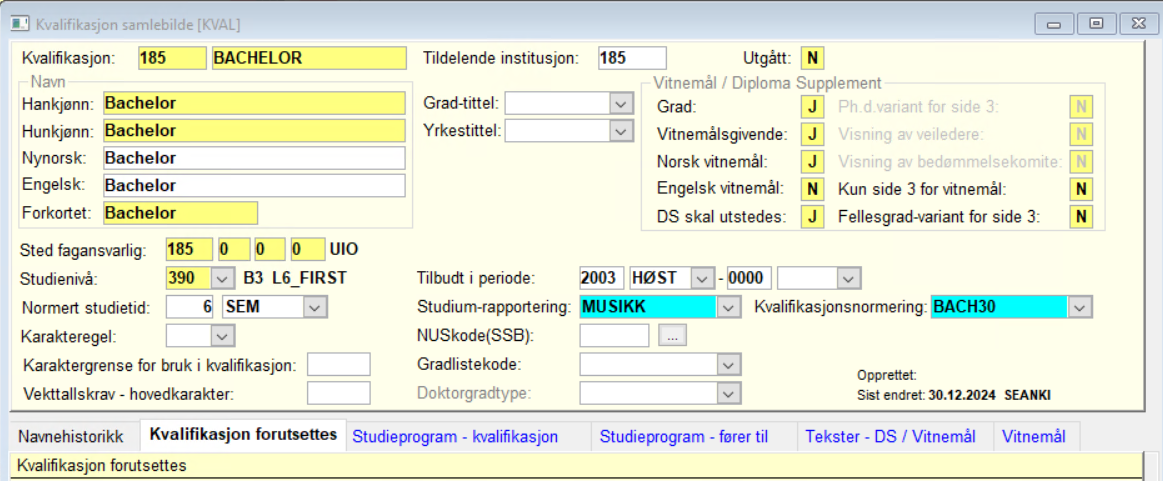Click the Opprettet label
Image resolution: width=1163 pixels, height=481 pixels.
coord(886,374)
